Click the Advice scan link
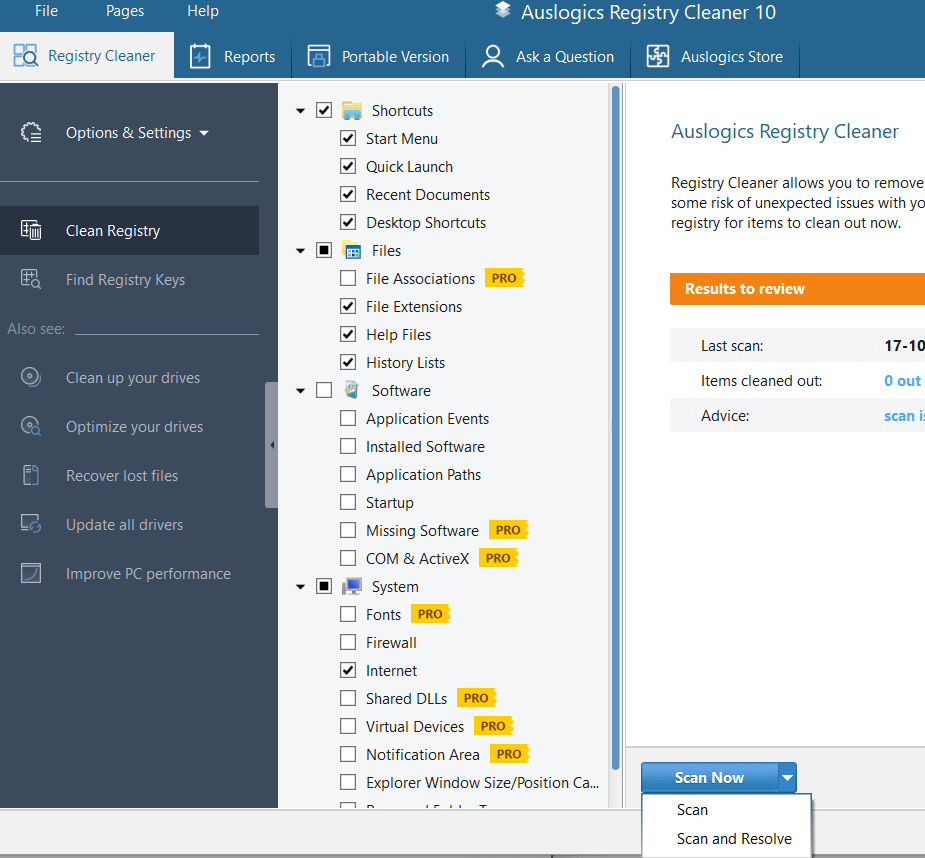The image size is (925, 858). click(904, 415)
